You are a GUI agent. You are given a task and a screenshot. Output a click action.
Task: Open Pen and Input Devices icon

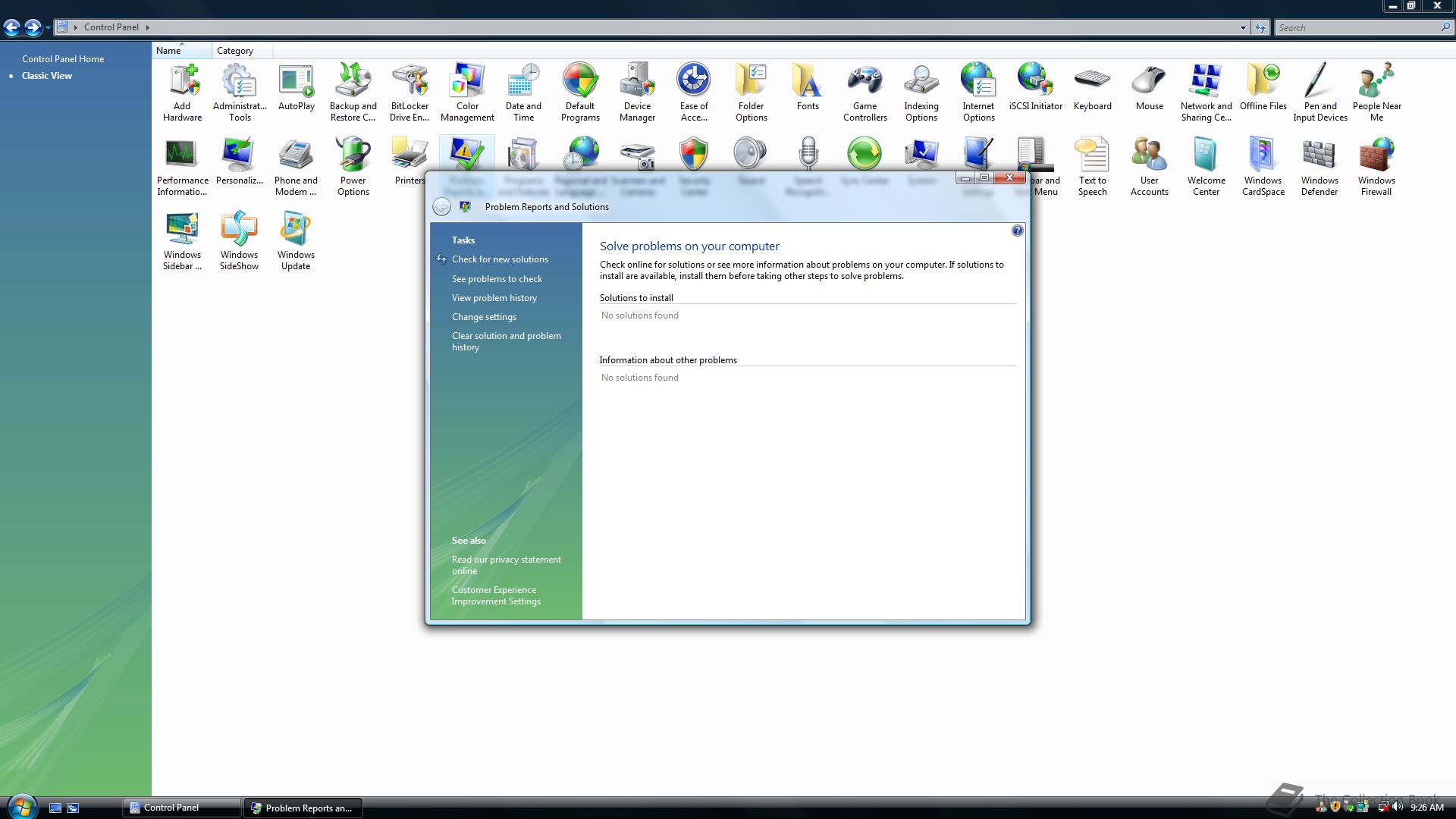[1320, 92]
